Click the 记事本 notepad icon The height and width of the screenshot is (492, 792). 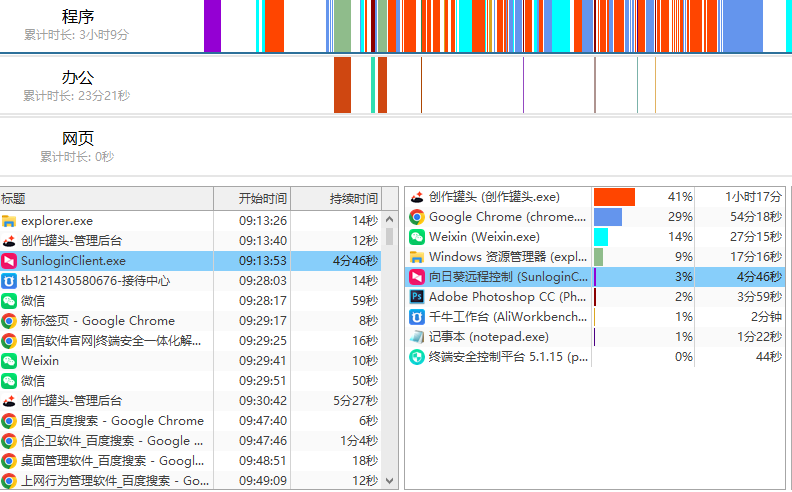(x=417, y=337)
